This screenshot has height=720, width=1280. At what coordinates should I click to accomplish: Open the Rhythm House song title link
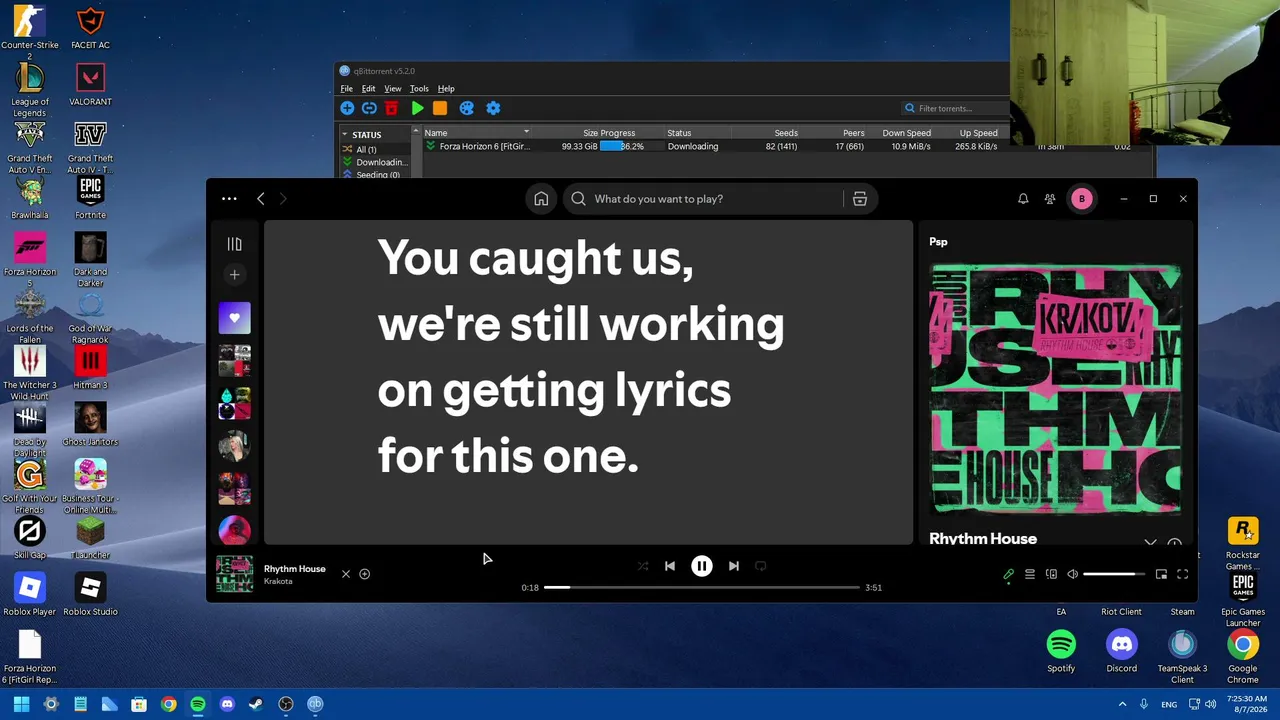[x=295, y=569]
